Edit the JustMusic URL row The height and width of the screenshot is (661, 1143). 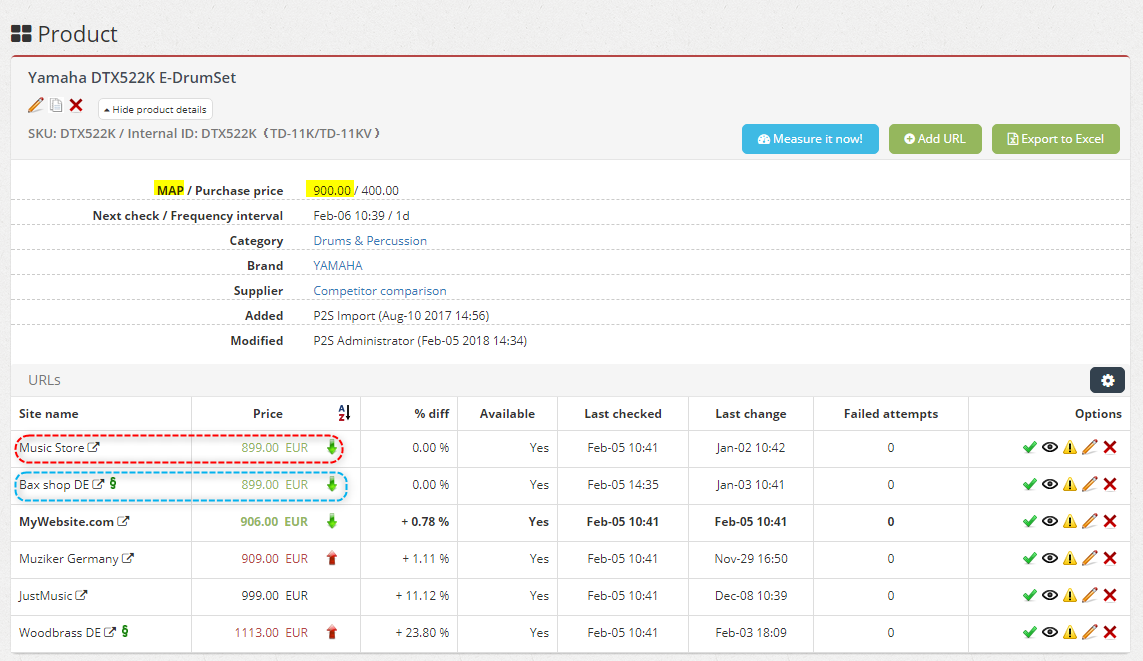tap(1090, 595)
